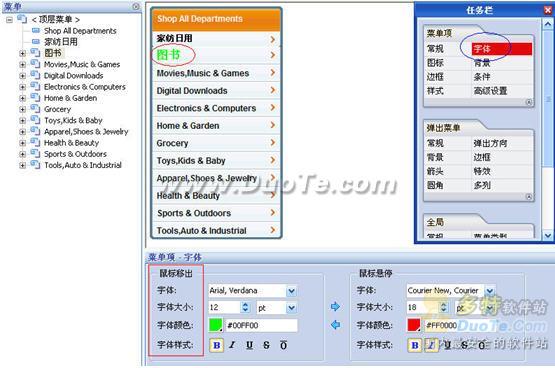555x368 pixels.
Task: Click the strikethrough icon in 鼠标移出 styles
Action: (267, 345)
